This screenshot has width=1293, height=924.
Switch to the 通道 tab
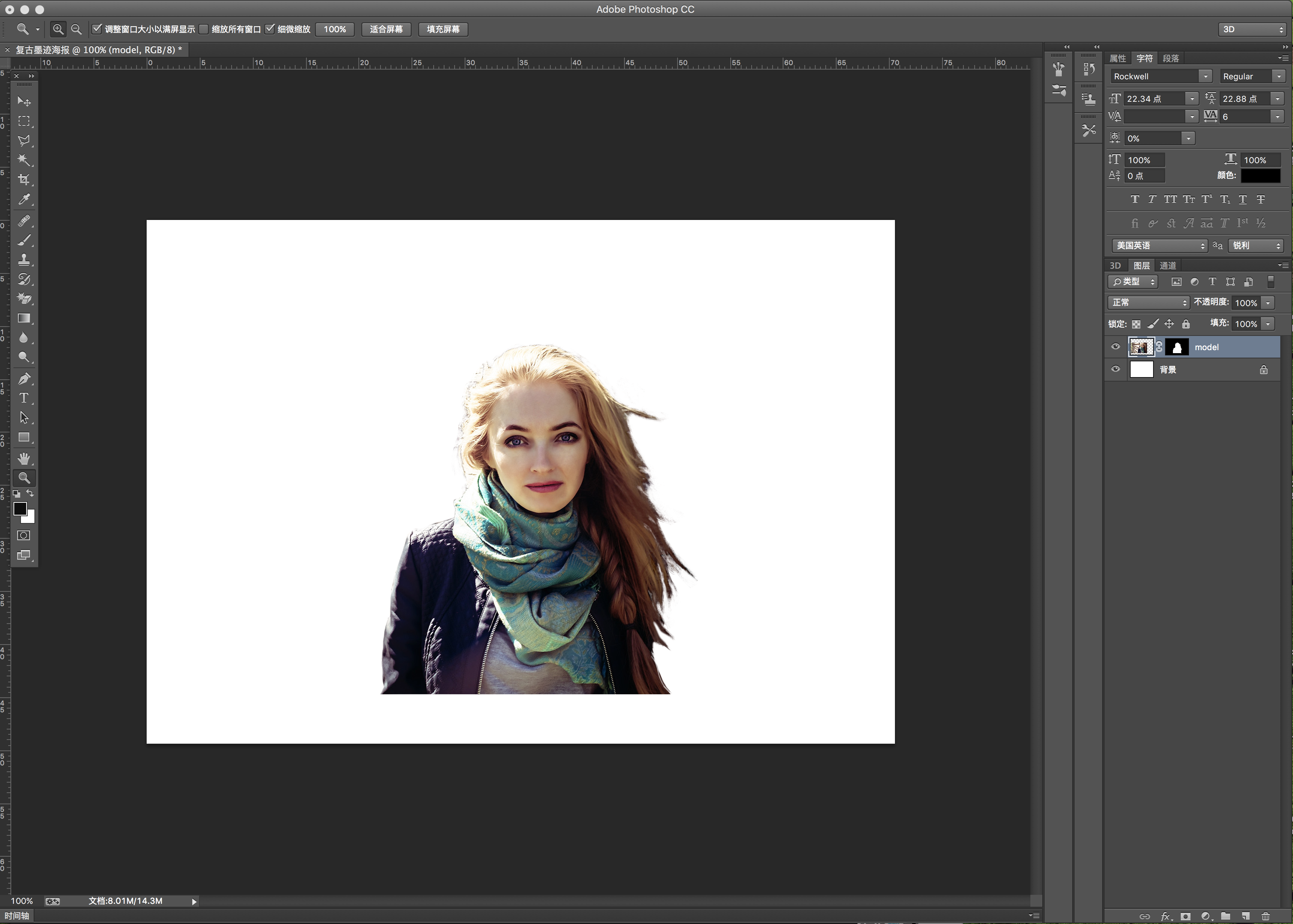tap(1168, 266)
